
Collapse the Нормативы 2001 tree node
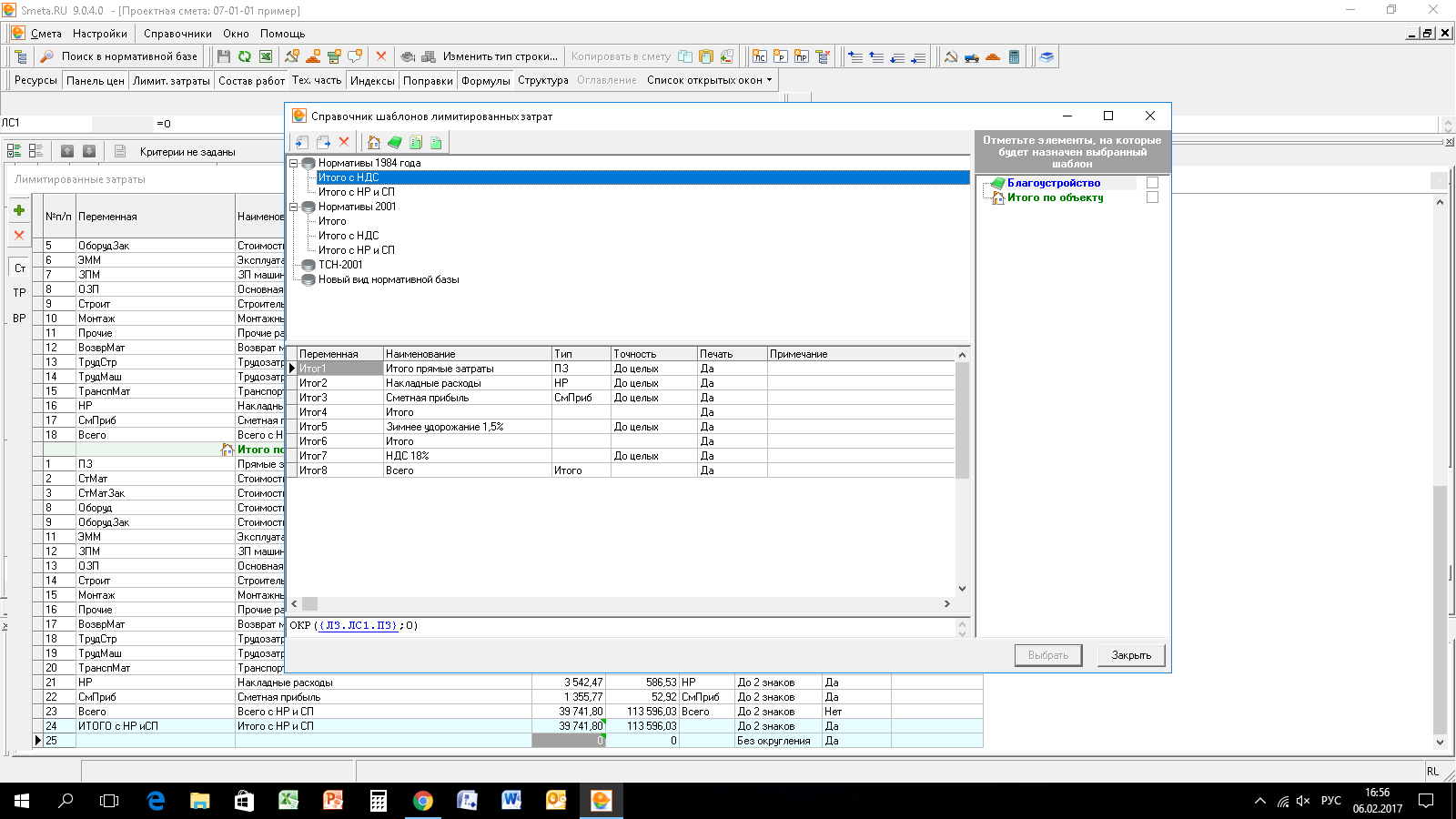point(293,207)
